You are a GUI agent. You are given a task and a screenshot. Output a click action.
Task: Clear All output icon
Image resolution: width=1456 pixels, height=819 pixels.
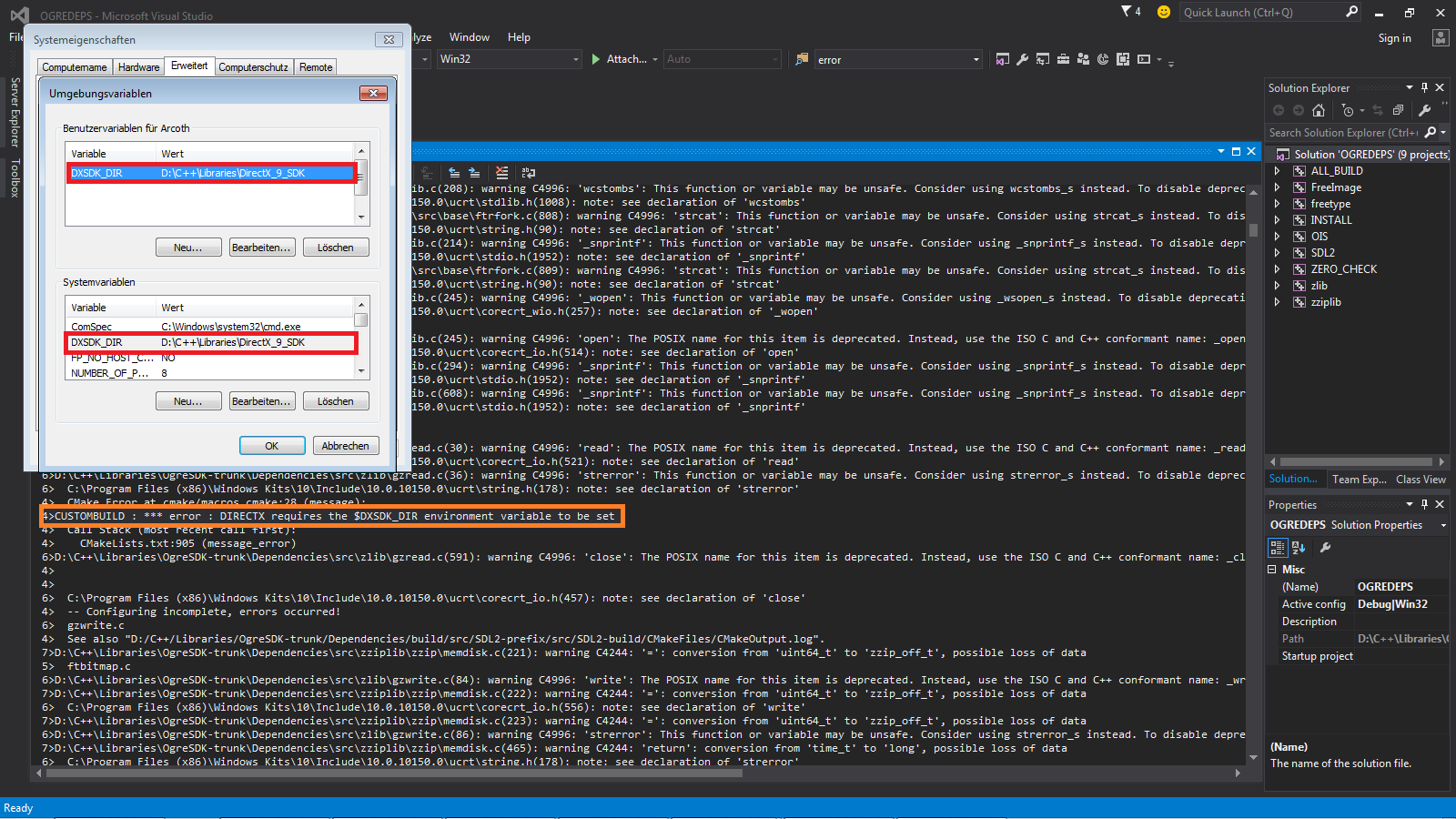(501, 172)
